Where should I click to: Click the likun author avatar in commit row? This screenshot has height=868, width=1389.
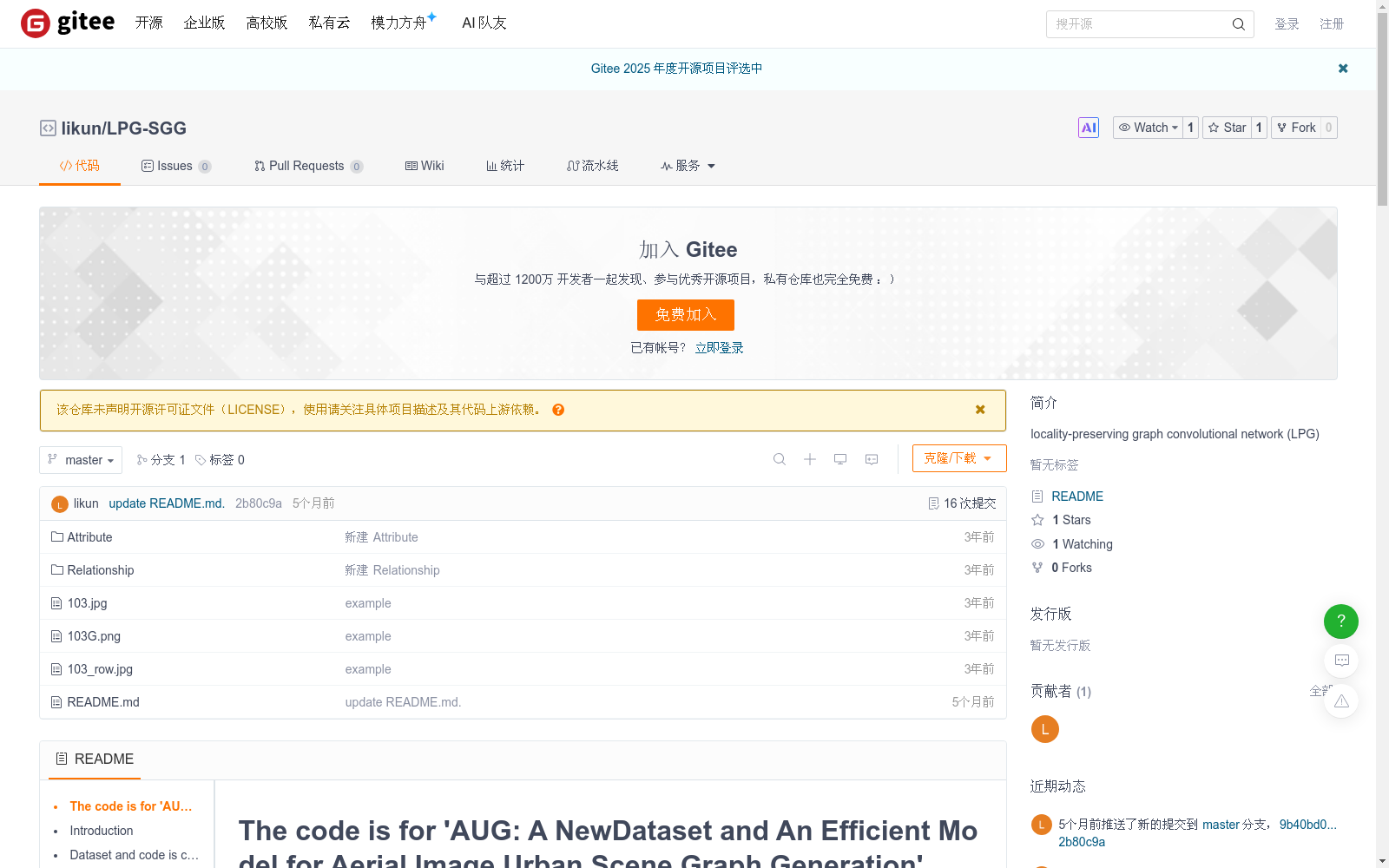60,504
